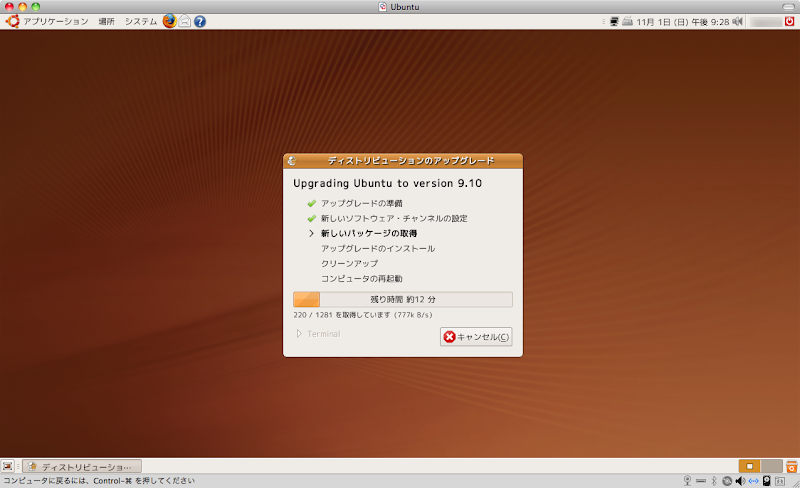Open the Ubuntu logo applications menu icon
The height and width of the screenshot is (488, 800).
pyautogui.click(x=12, y=21)
